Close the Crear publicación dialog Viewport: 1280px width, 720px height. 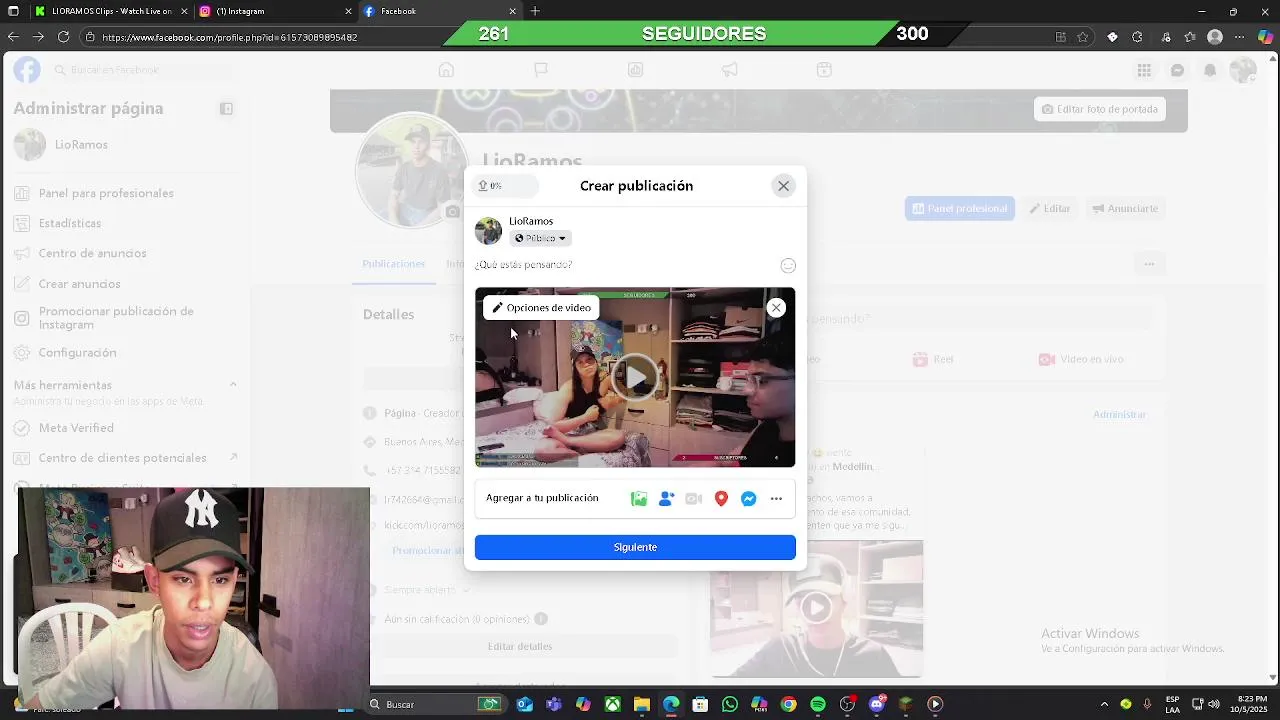783,186
